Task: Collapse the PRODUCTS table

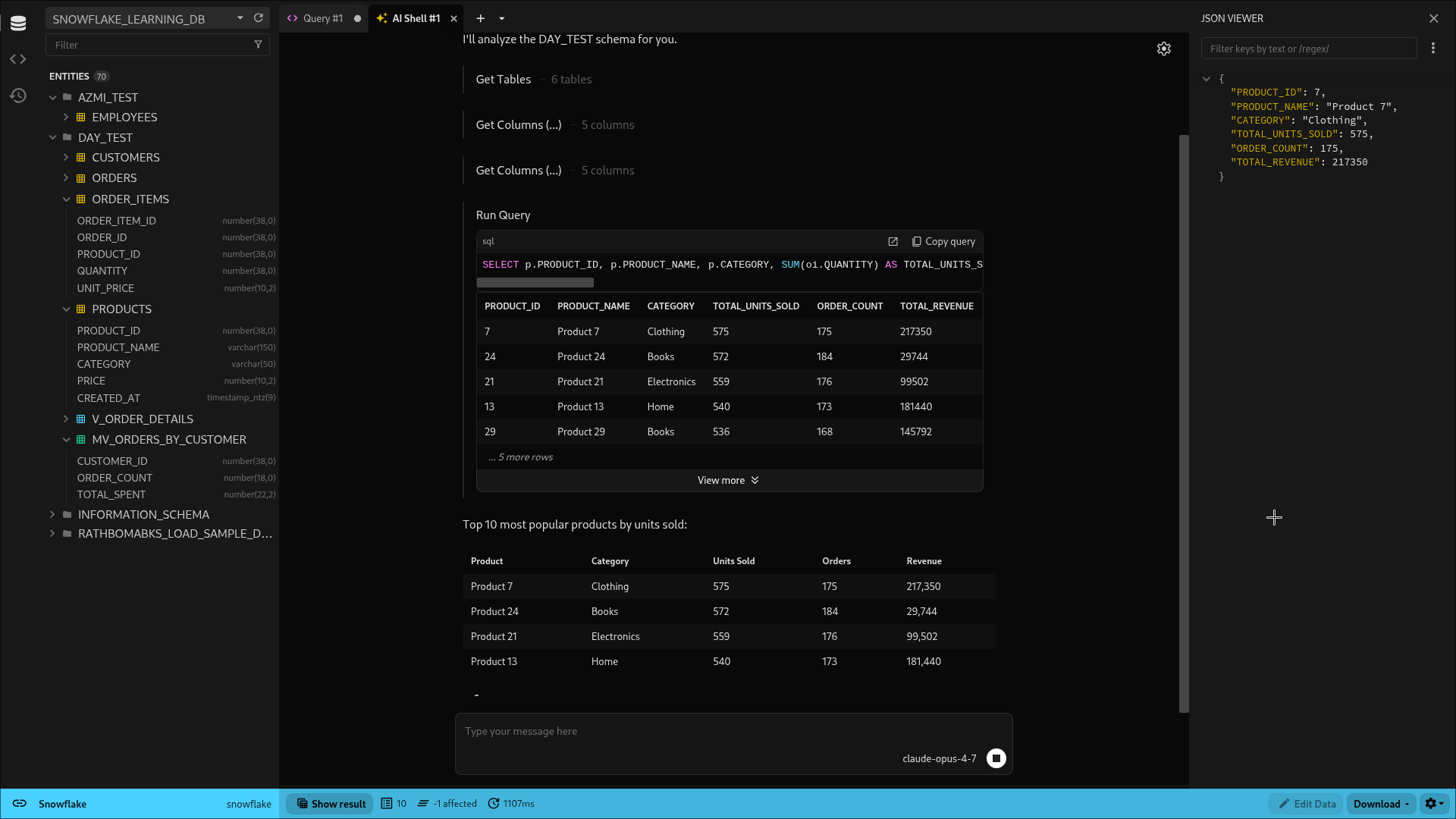Action: [66, 309]
